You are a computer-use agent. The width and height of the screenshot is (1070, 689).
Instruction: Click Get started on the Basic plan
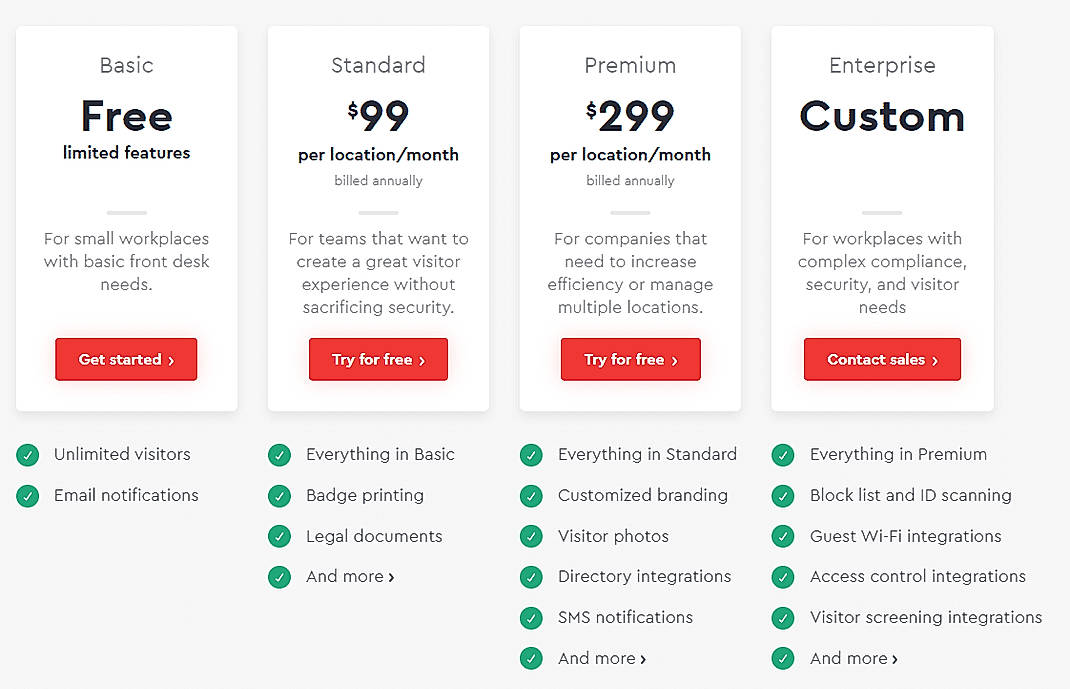pyautogui.click(x=126, y=359)
